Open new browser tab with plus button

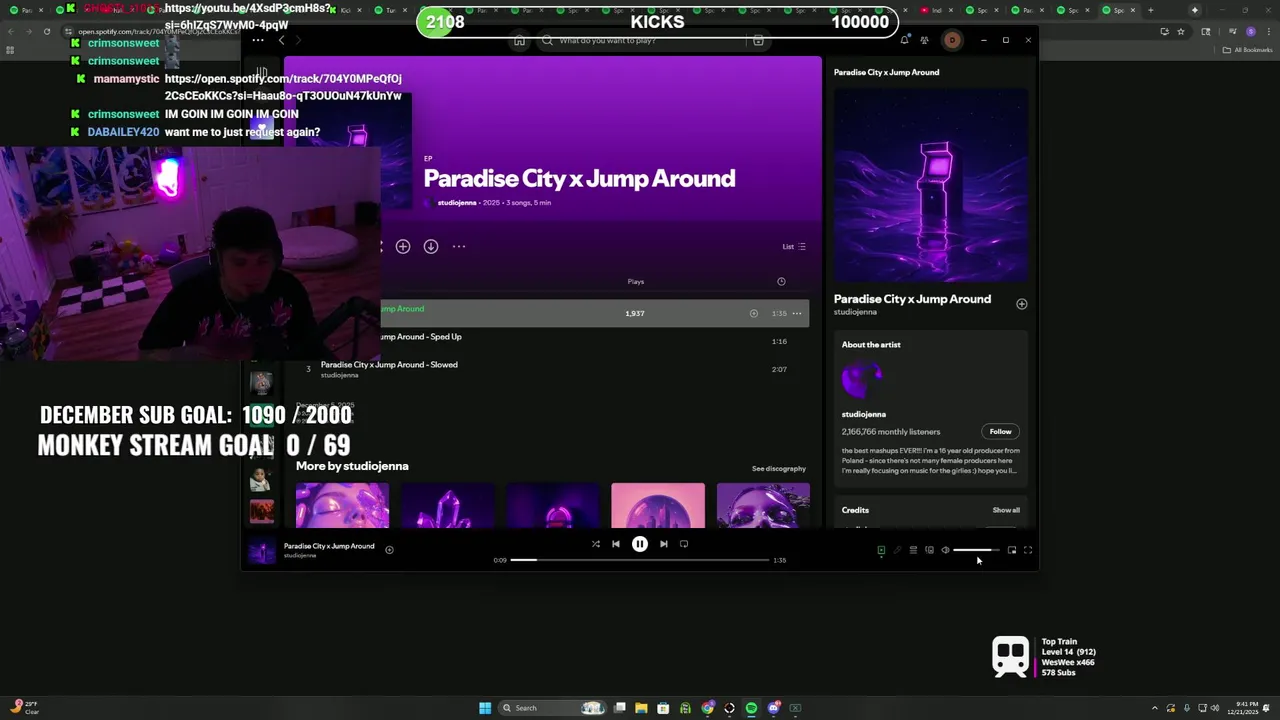click(1150, 10)
